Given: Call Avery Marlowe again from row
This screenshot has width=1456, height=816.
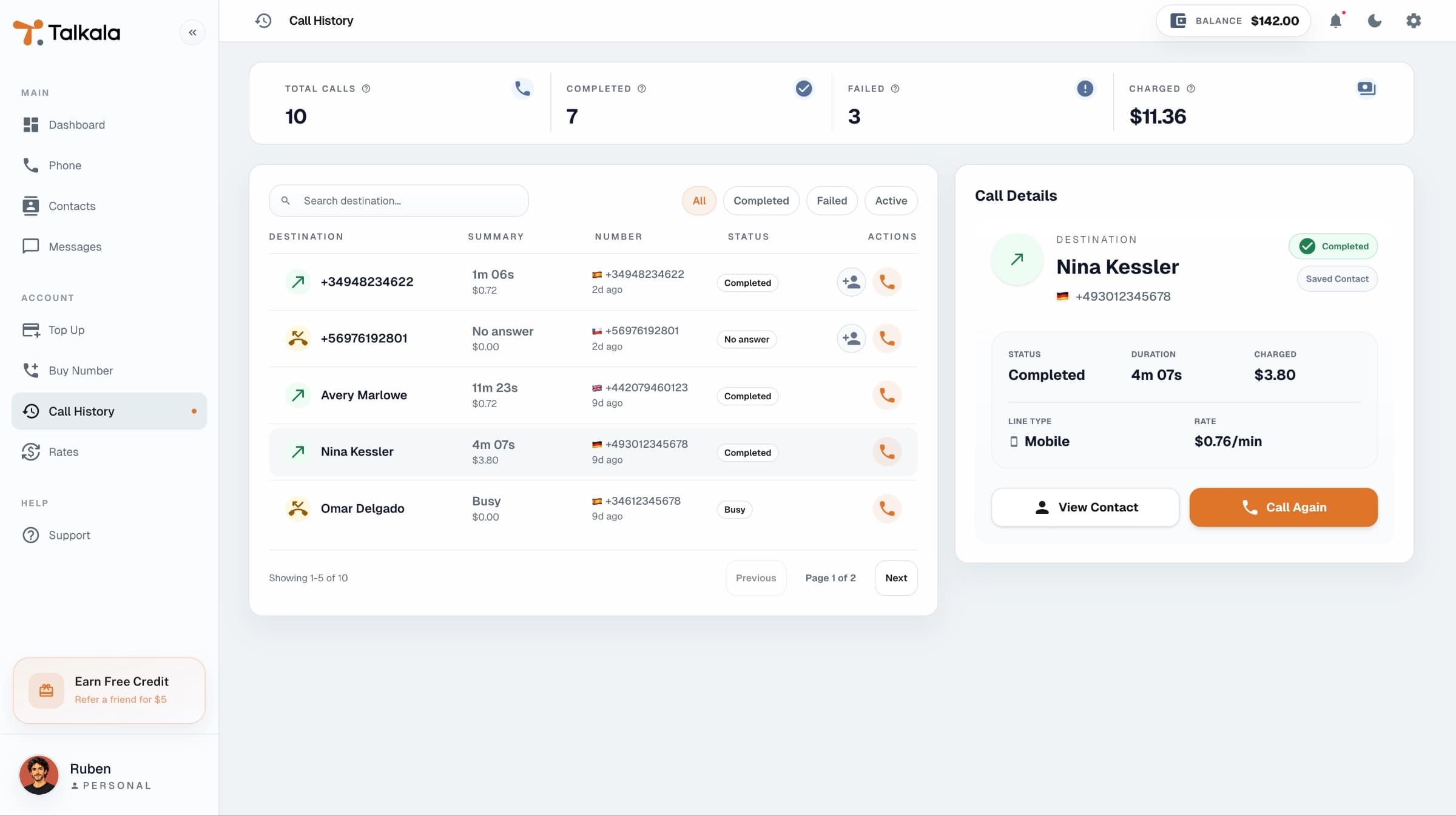Looking at the screenshot, I should click(x=887, y=396).
